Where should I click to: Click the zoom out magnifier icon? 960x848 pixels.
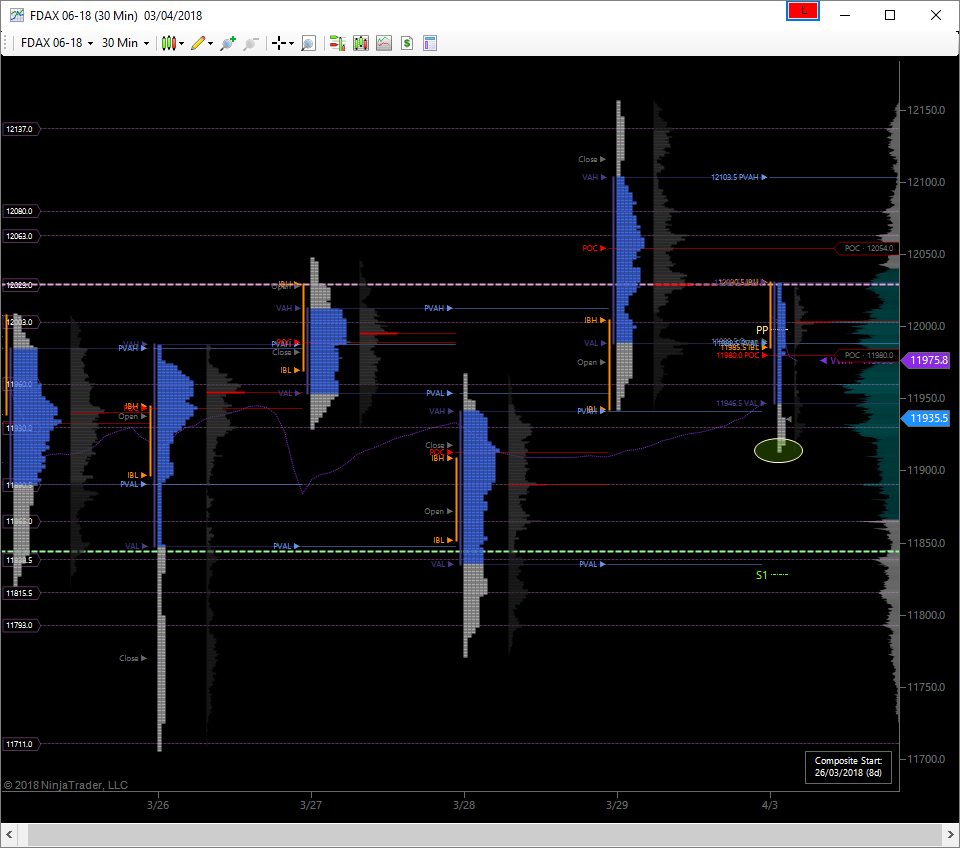pyautogui.click(x=250, y=43)
